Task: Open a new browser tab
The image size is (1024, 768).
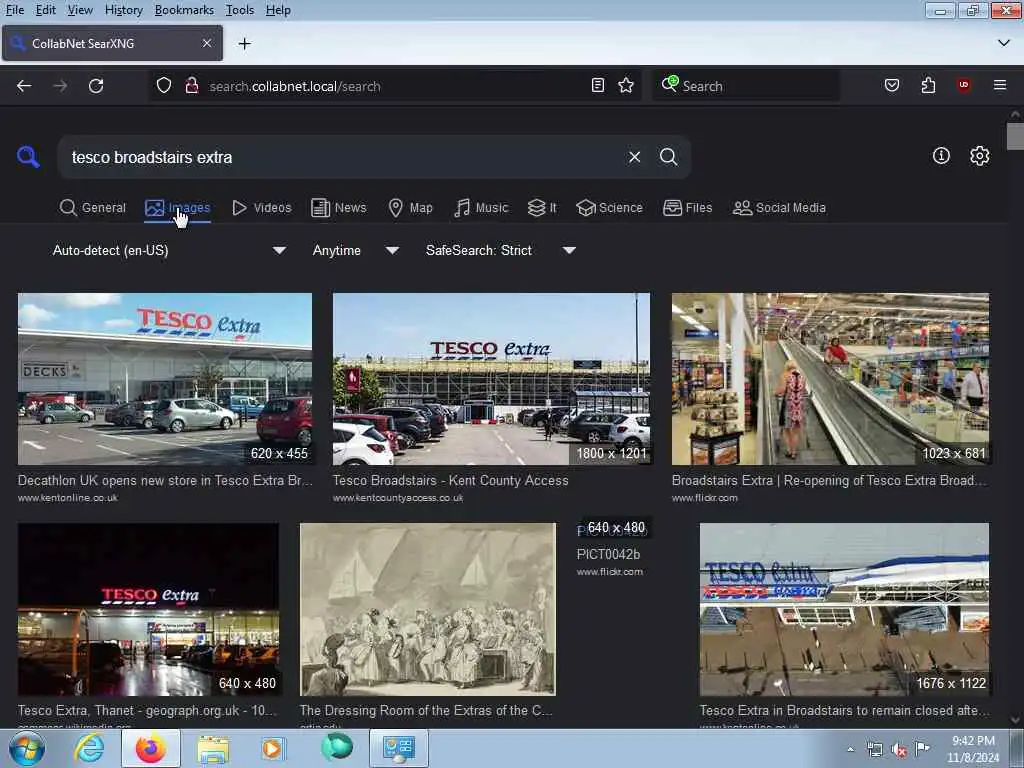Action: pyautogui.click(x=244, y=44)
